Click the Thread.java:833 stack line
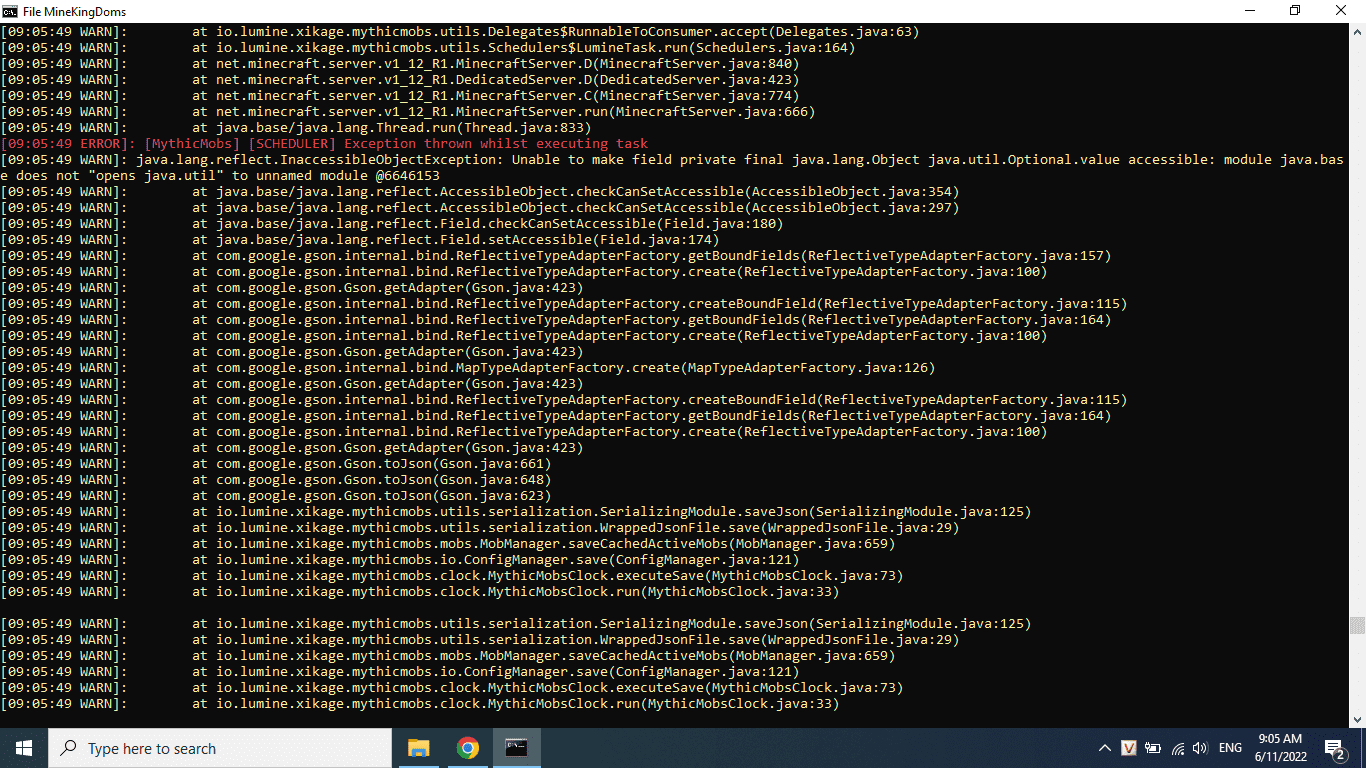 (x=295, y=128)
